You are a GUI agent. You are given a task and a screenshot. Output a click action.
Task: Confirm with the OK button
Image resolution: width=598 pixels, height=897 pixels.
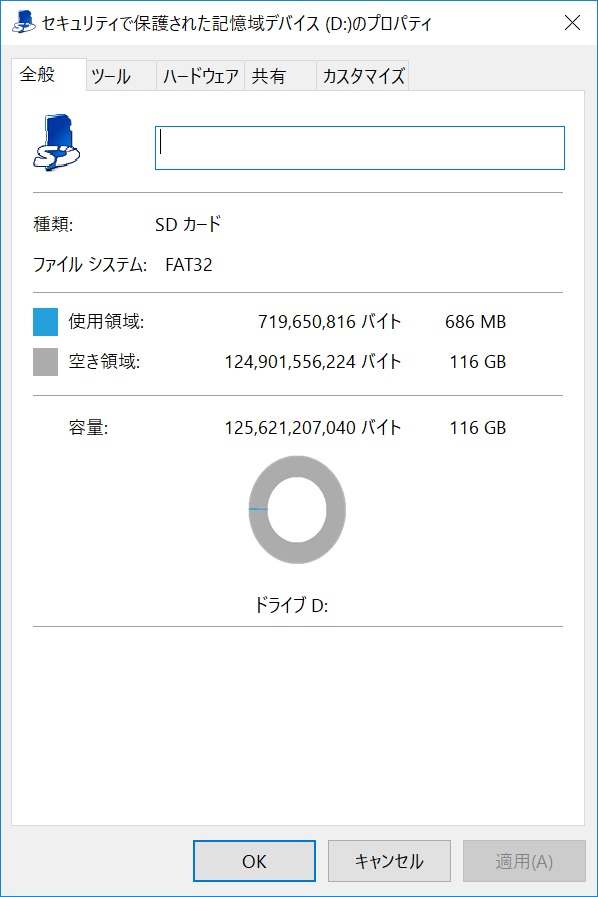[254, 861]
